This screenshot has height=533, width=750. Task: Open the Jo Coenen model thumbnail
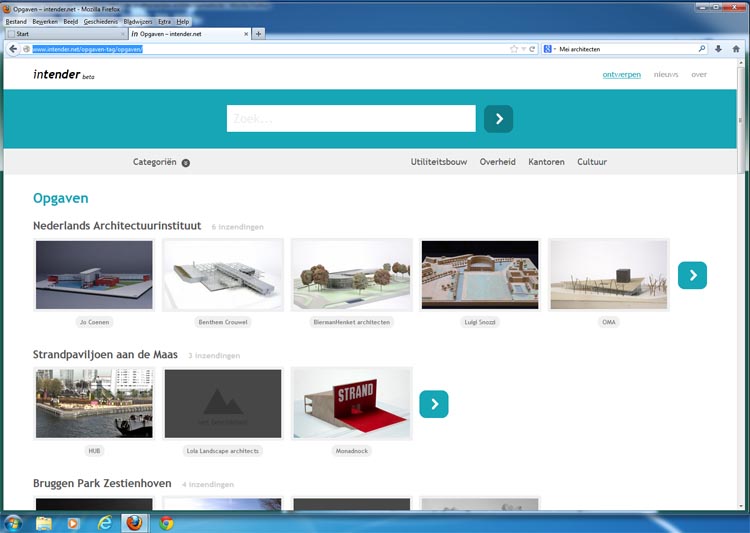[x=94, y=275]
